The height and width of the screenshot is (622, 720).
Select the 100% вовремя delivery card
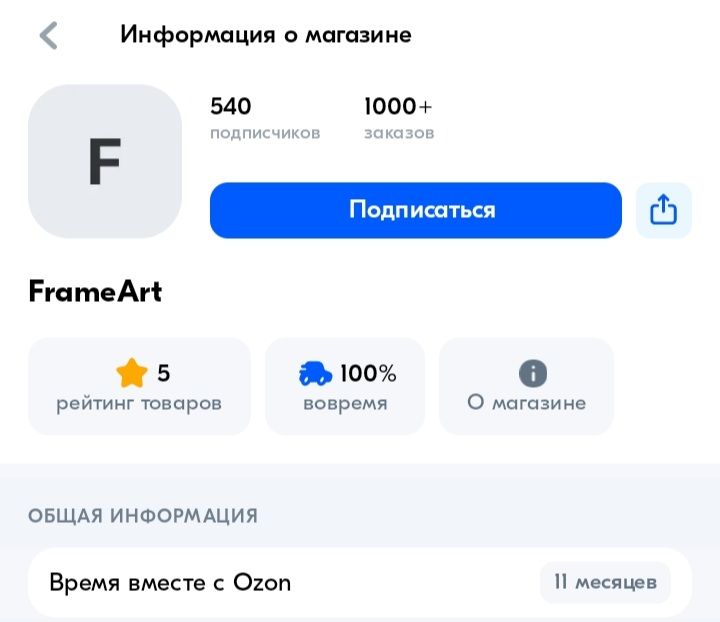coord(345,387)
